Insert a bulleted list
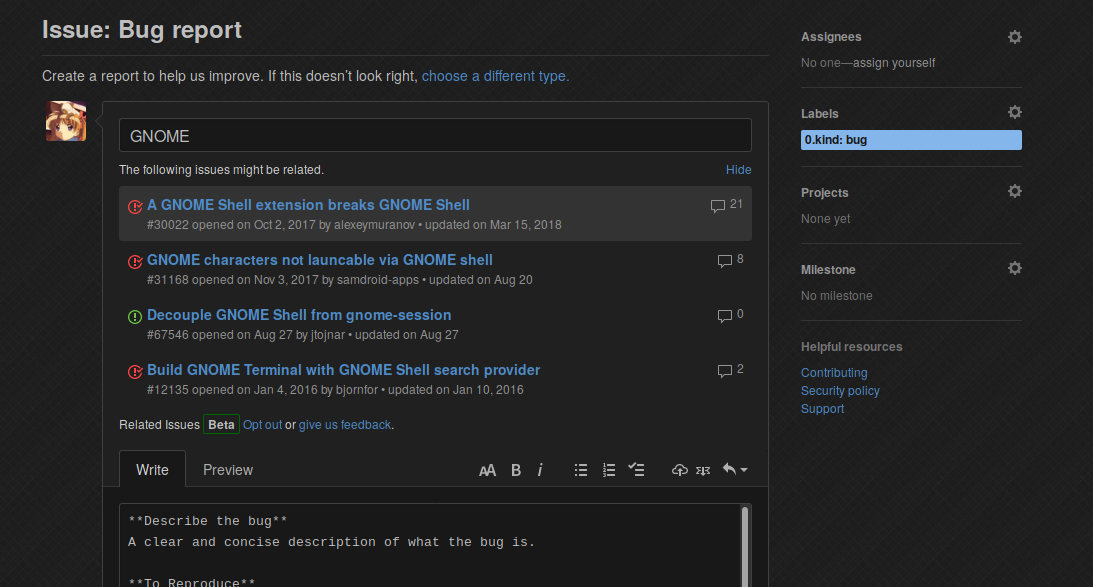The image size is (1093, 587). [x=580, y=470]
